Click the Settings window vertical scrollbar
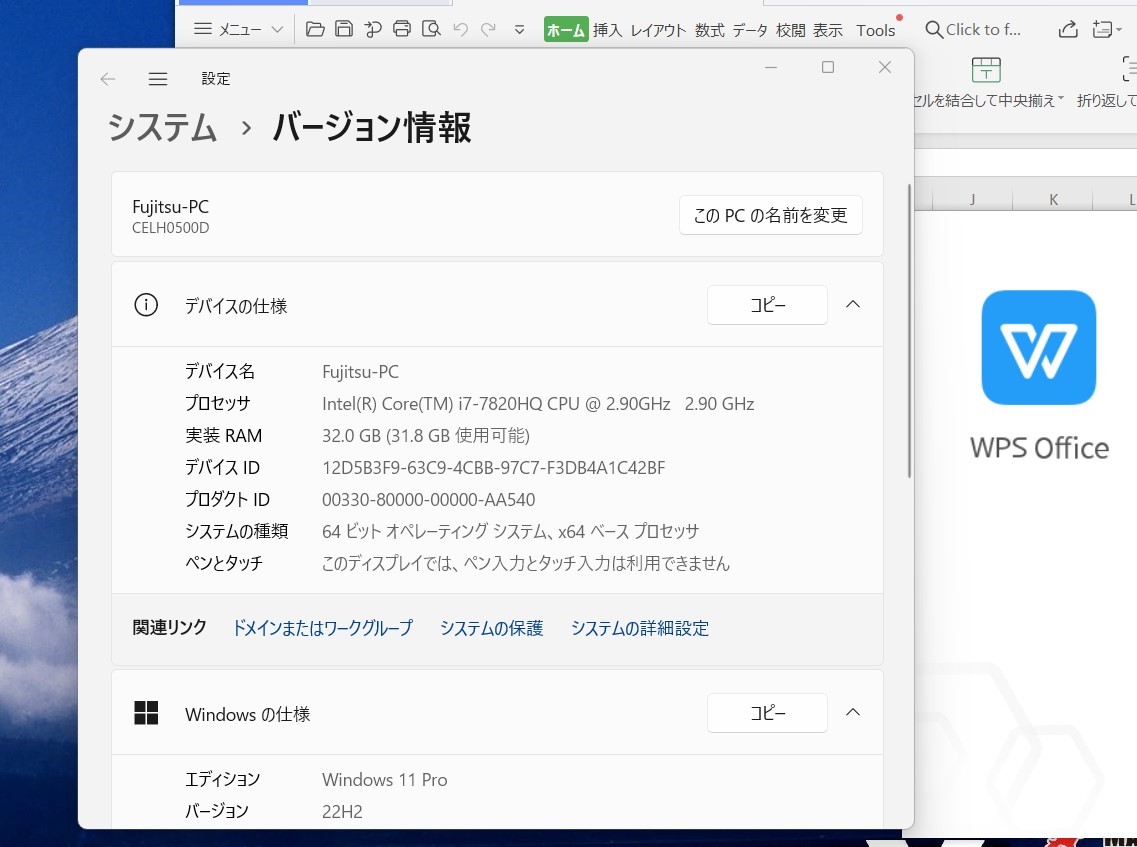Screen dimensions: 1137x847 click(909, 331)
